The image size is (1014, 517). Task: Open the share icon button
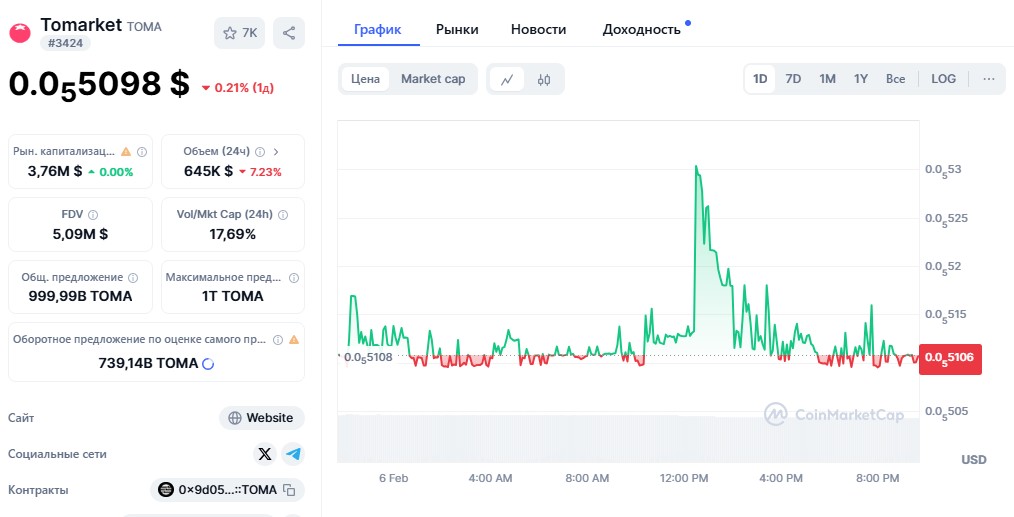point(289,33)
